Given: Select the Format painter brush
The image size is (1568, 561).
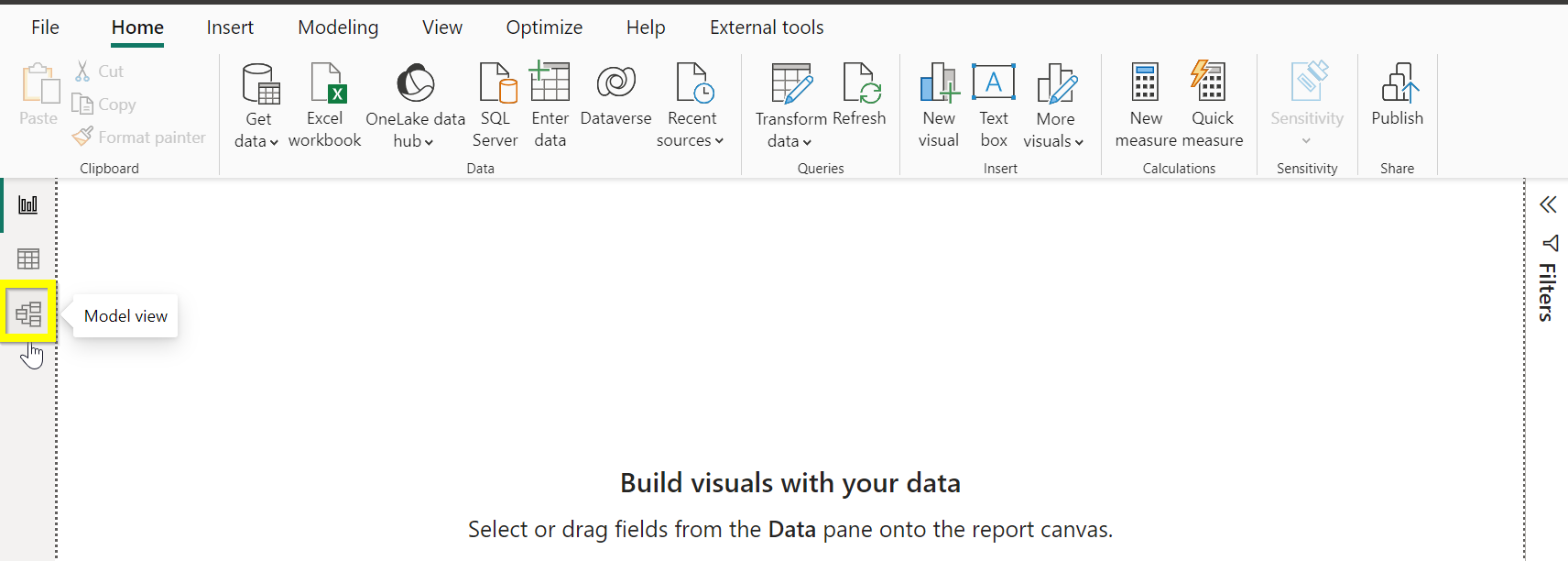Looking at the screenshot, I should point(82,137).
